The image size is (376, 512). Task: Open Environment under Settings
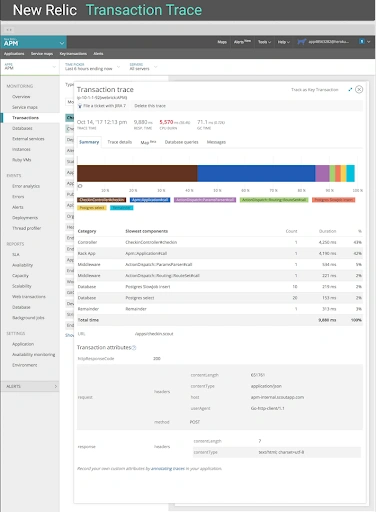(25, 365)
